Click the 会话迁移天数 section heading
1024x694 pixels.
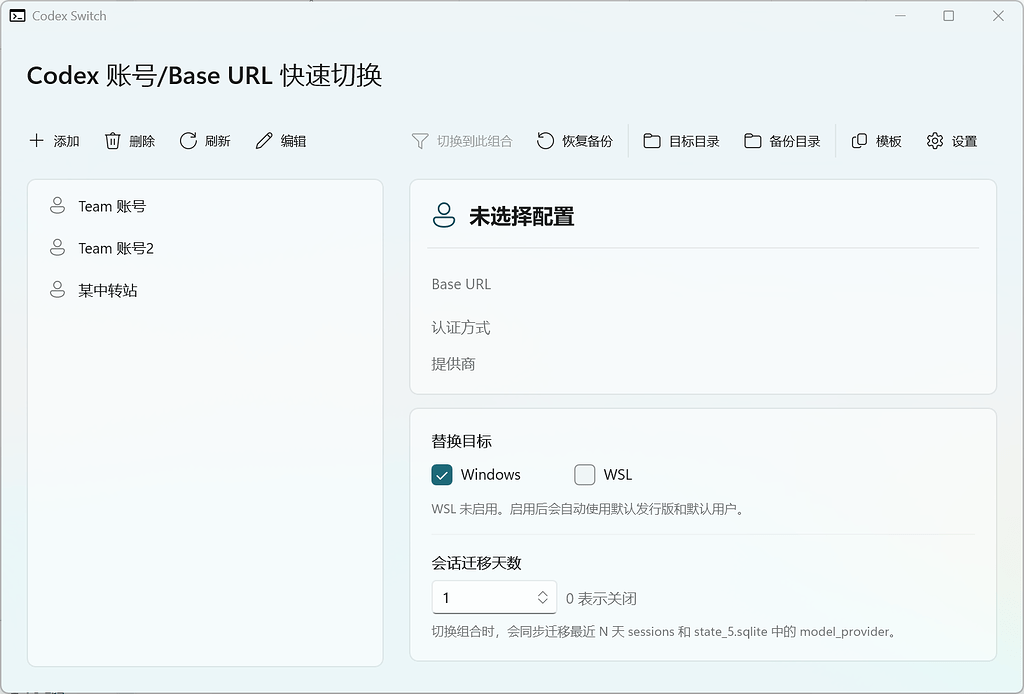477,563
